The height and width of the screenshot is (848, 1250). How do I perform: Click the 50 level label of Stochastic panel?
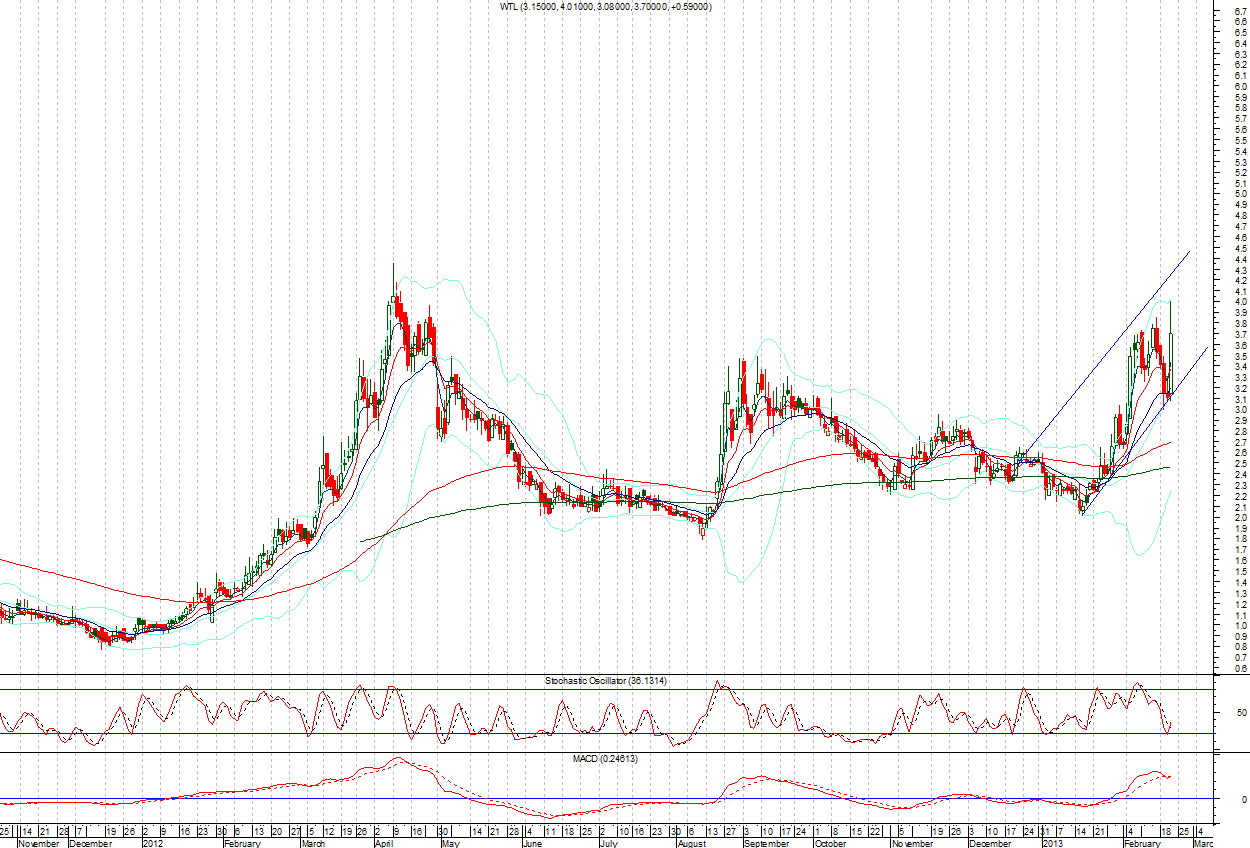point(1240,713)
